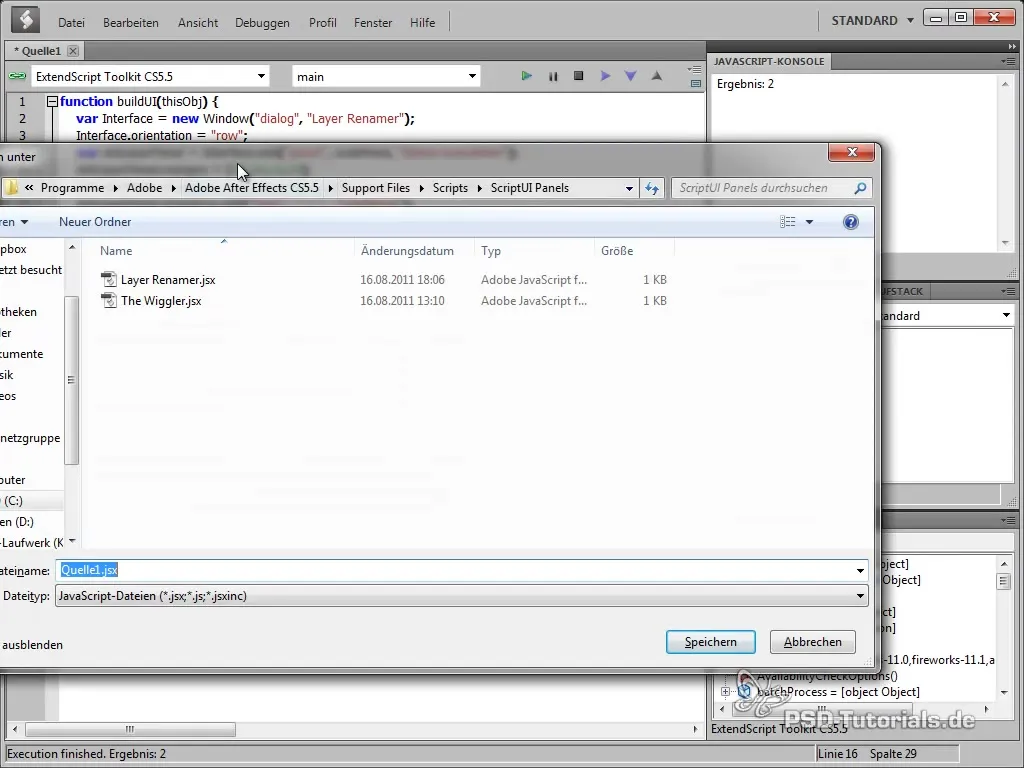Click the Support Files breadcrumb
This screenshot has height=768, width=1024.
(376, 188)
